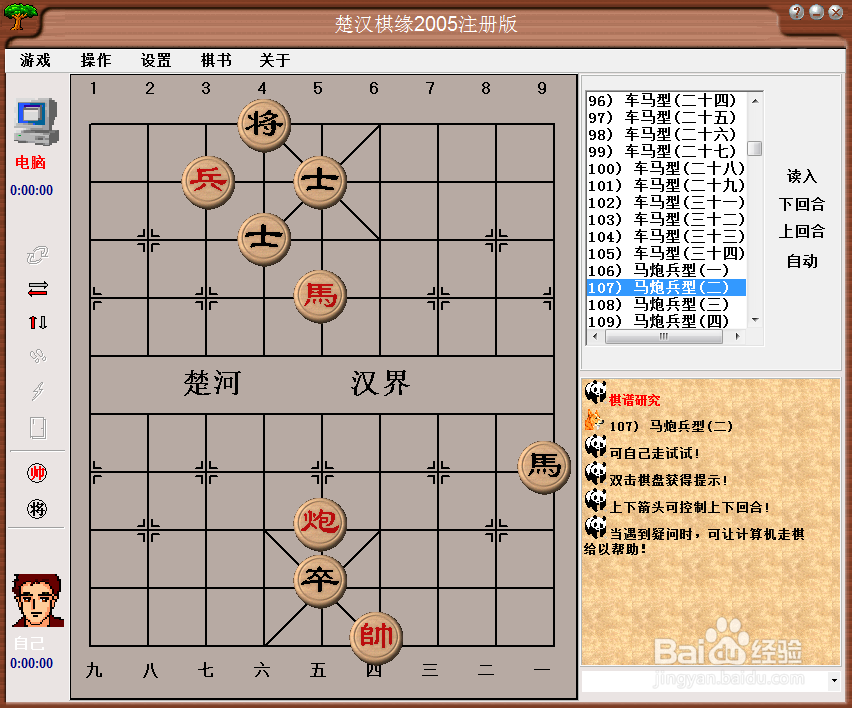Click the computer opponent icon
Viewport: 852px width, 708px height.
[x=36, y=122]
